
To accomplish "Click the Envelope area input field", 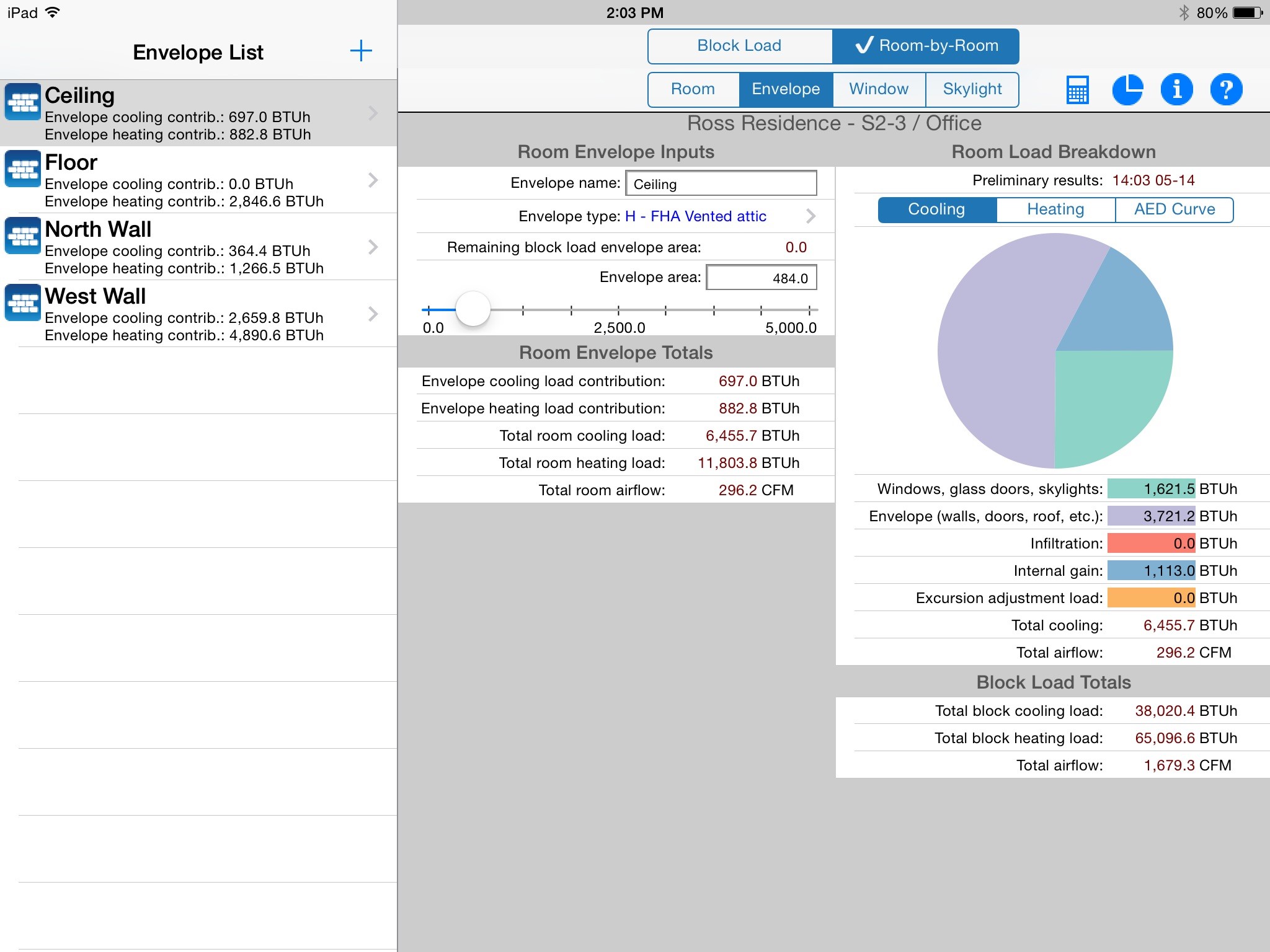I will (762, 278).
